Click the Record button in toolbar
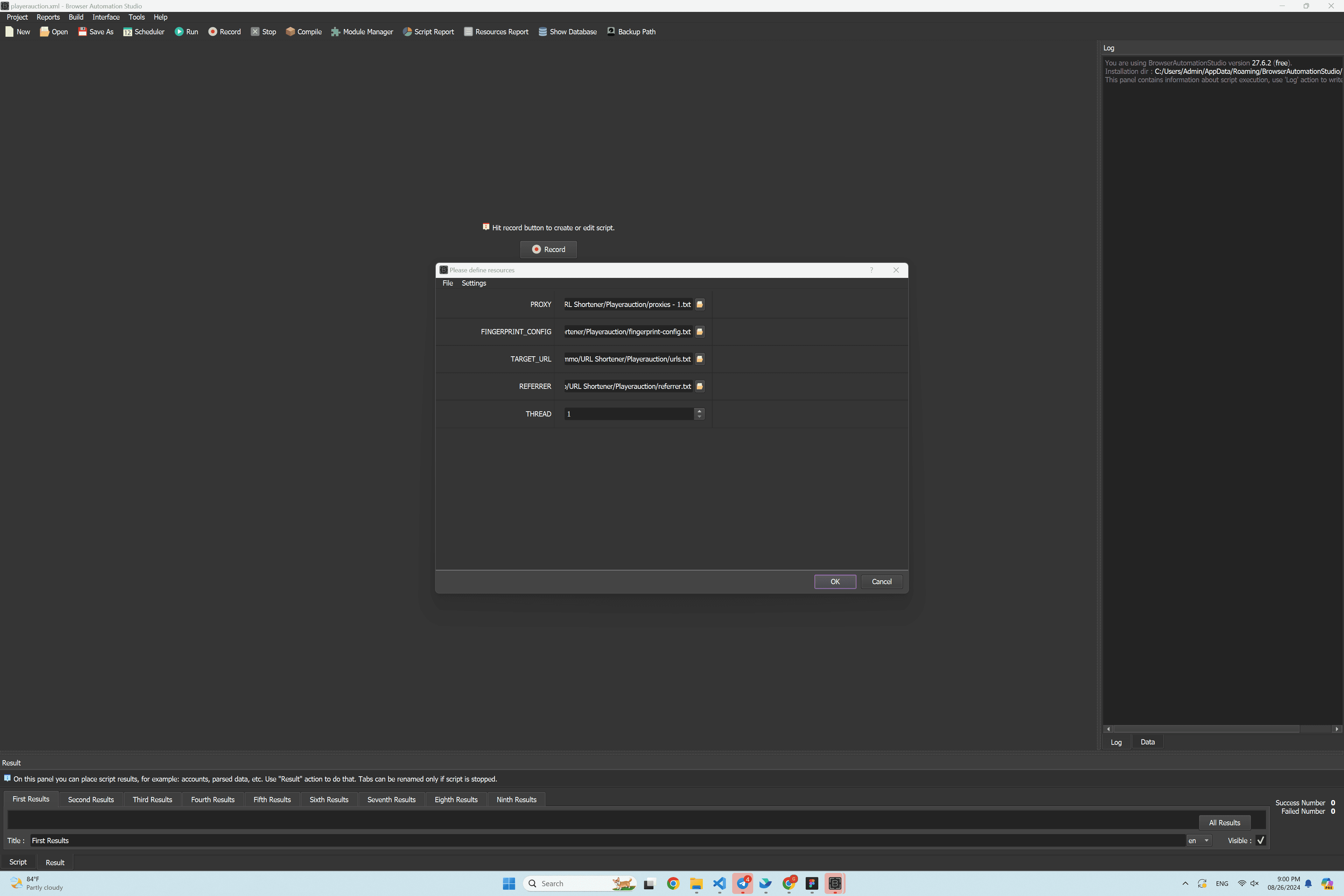Viewport: 1344px width, 896px height. pos(224,32)
